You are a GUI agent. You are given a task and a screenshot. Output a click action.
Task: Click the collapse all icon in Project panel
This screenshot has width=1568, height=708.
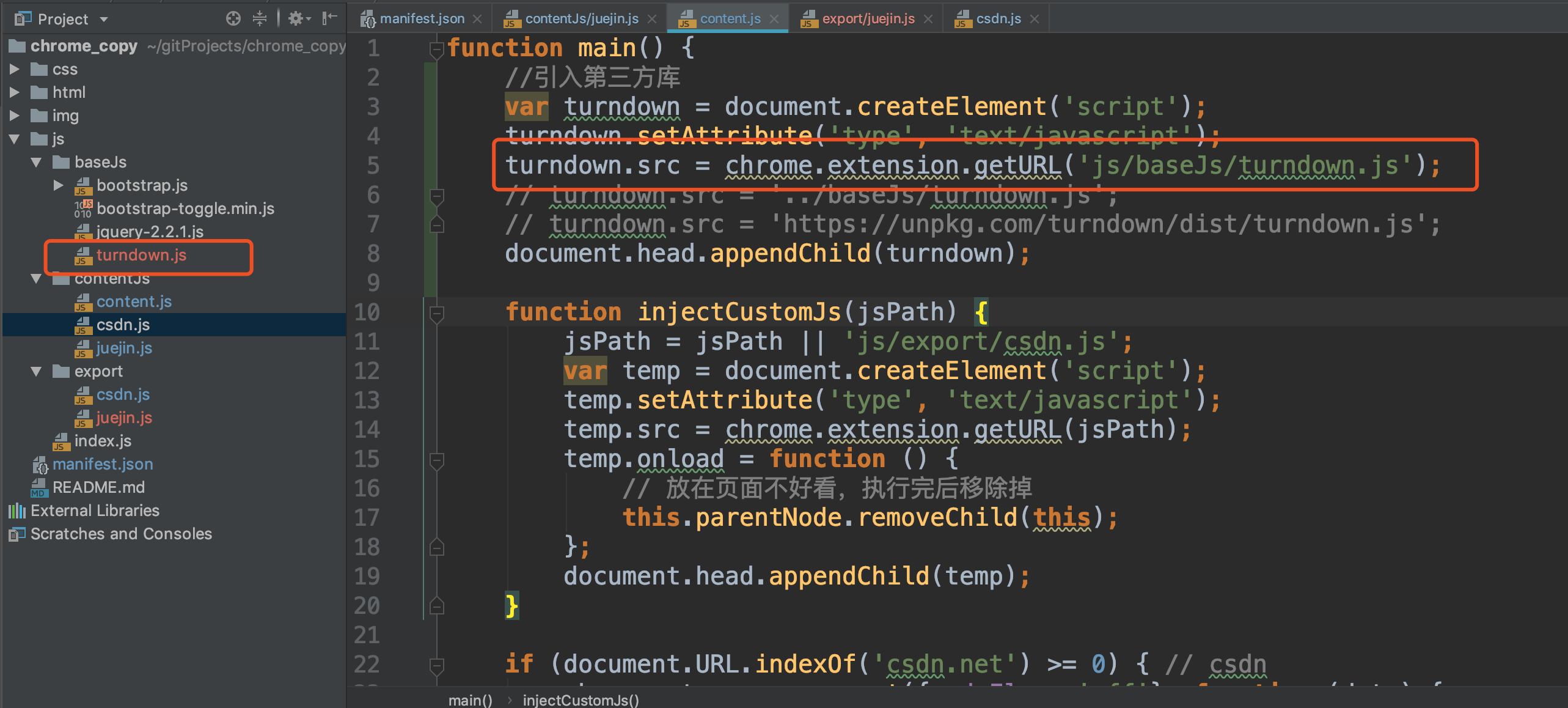click(x=260, y=18)
